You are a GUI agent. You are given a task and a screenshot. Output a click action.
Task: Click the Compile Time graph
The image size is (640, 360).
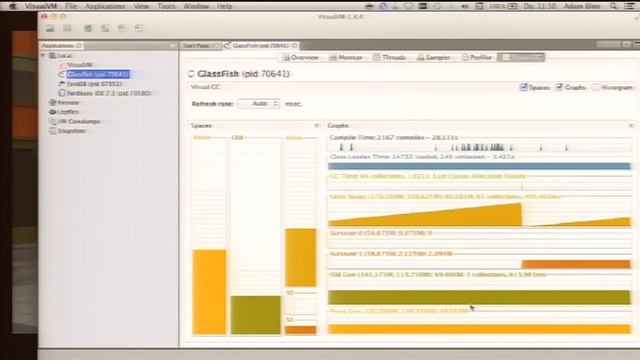click(x=480, y=147)
